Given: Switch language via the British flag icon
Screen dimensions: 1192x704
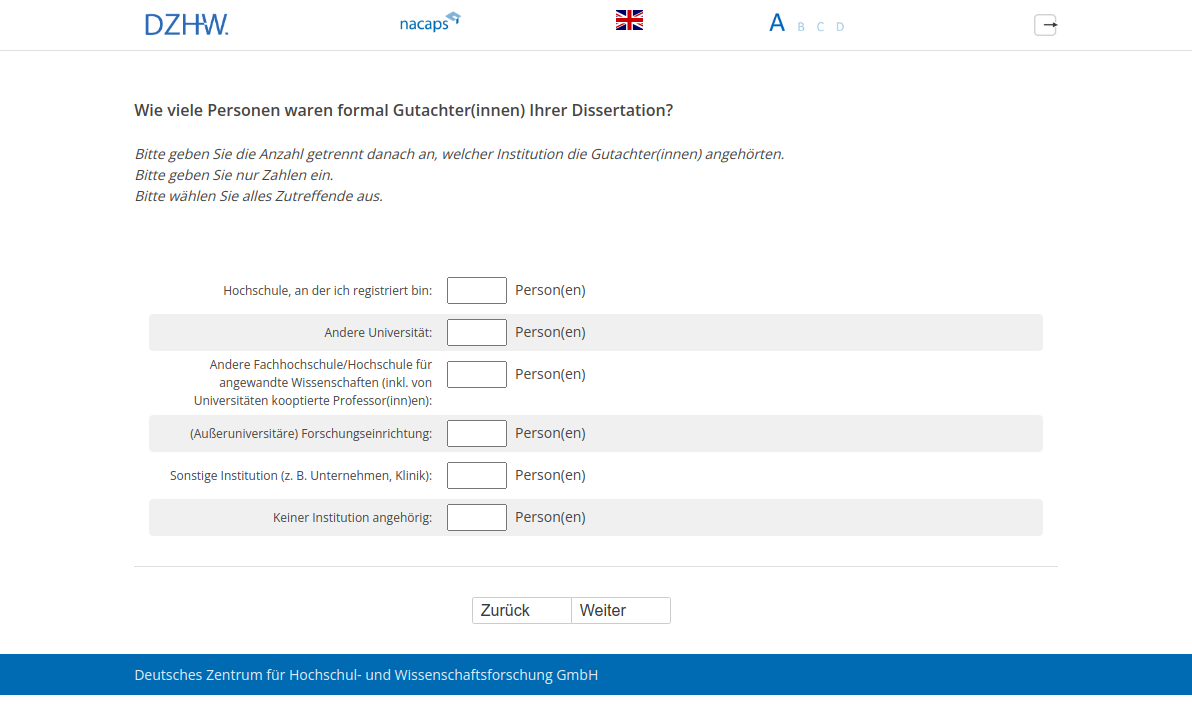Looking at the screenshot, I should [x=629, y=20].
